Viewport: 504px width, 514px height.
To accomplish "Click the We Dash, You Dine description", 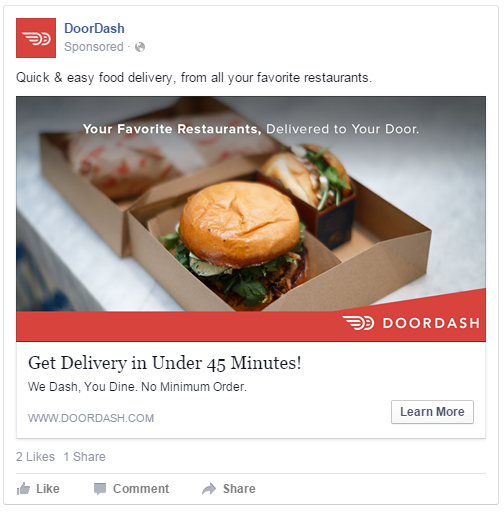I will coord(137,387).
